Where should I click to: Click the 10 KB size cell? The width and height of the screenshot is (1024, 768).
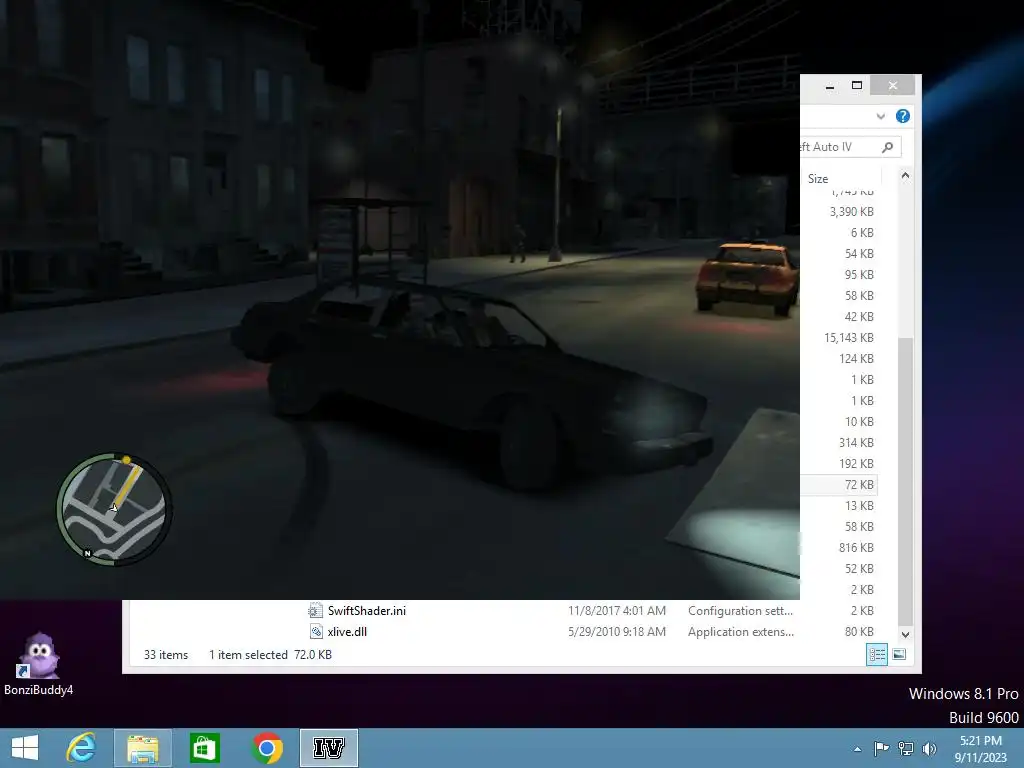point(859,422)
